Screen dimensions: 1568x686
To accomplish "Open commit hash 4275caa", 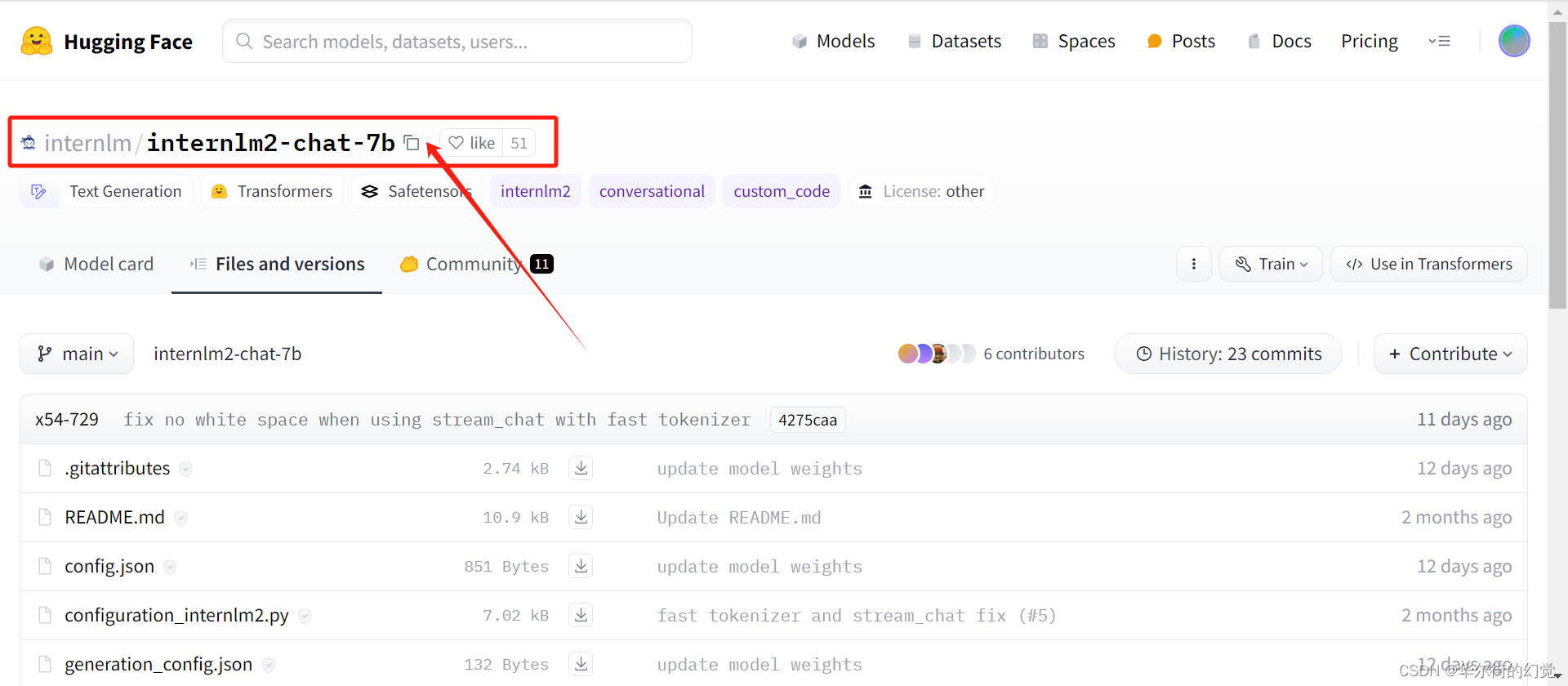I will [808, 420].
